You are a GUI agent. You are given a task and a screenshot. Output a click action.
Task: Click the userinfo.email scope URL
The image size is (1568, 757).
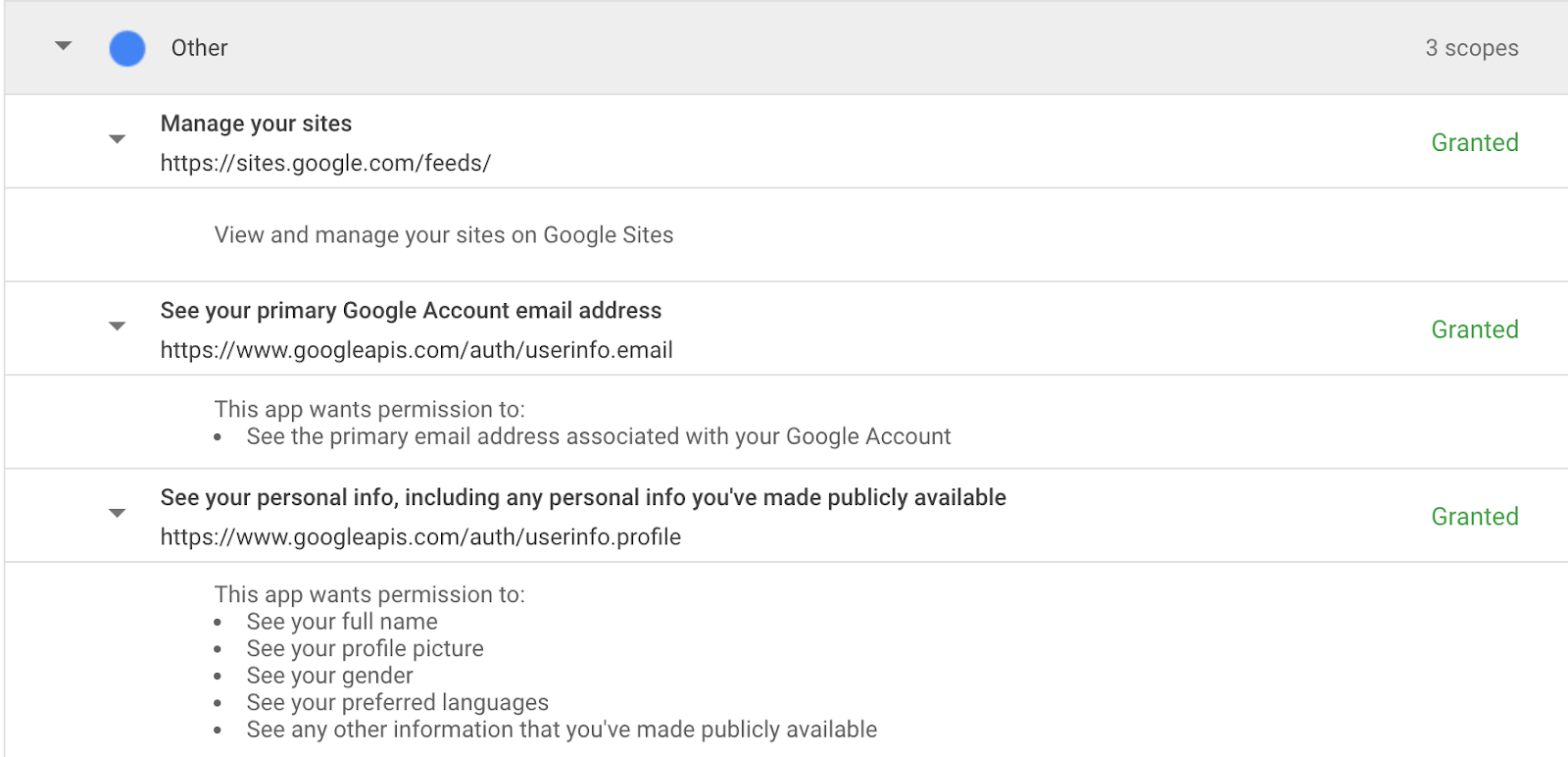(416, 350)
